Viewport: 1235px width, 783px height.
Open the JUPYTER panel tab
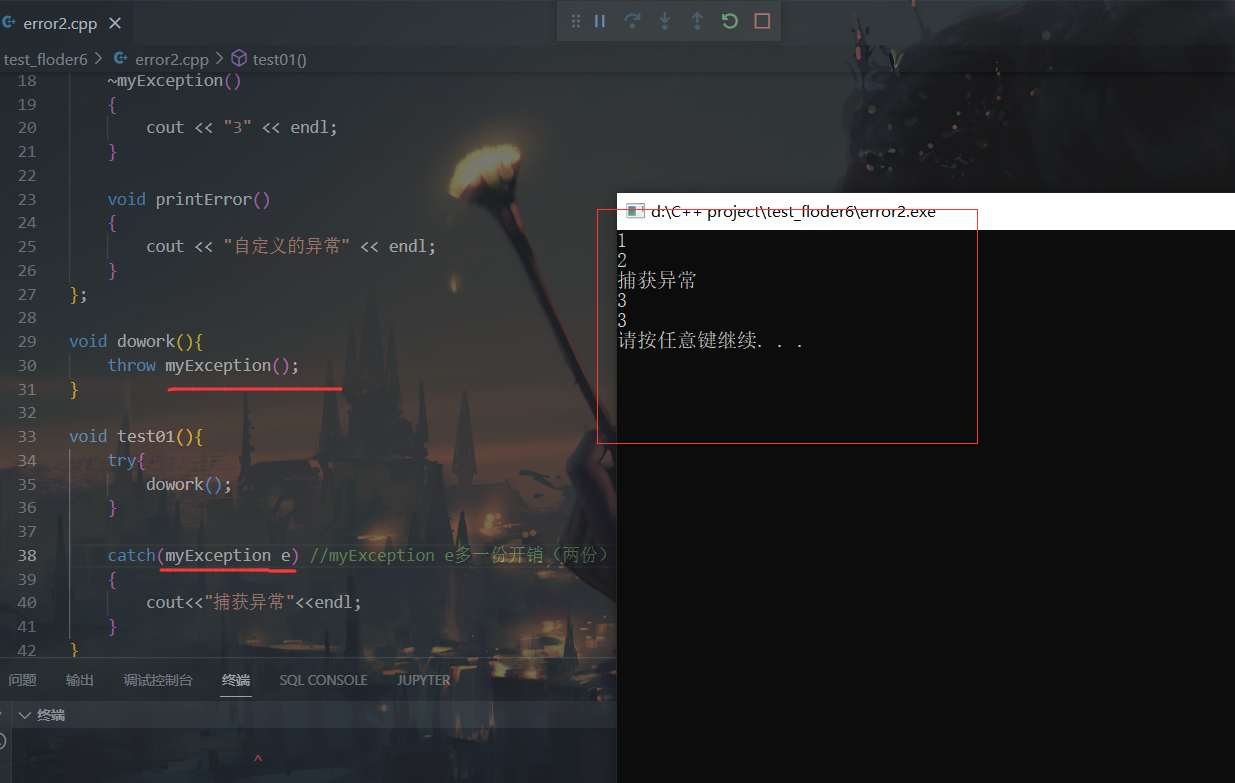(x=423, y=680)
